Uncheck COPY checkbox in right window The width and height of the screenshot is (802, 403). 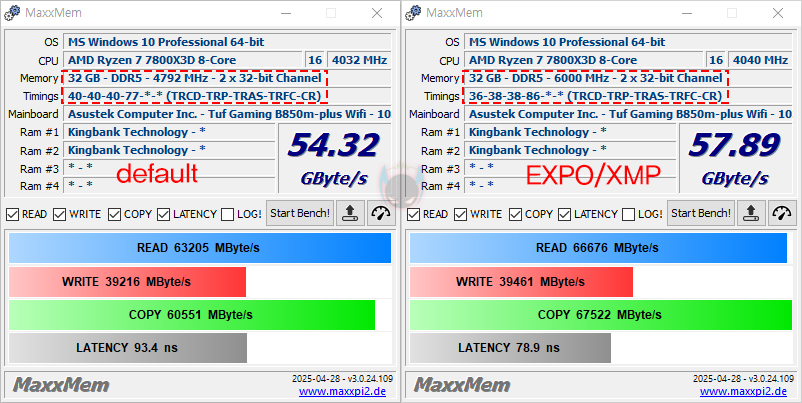click(515, 214)
